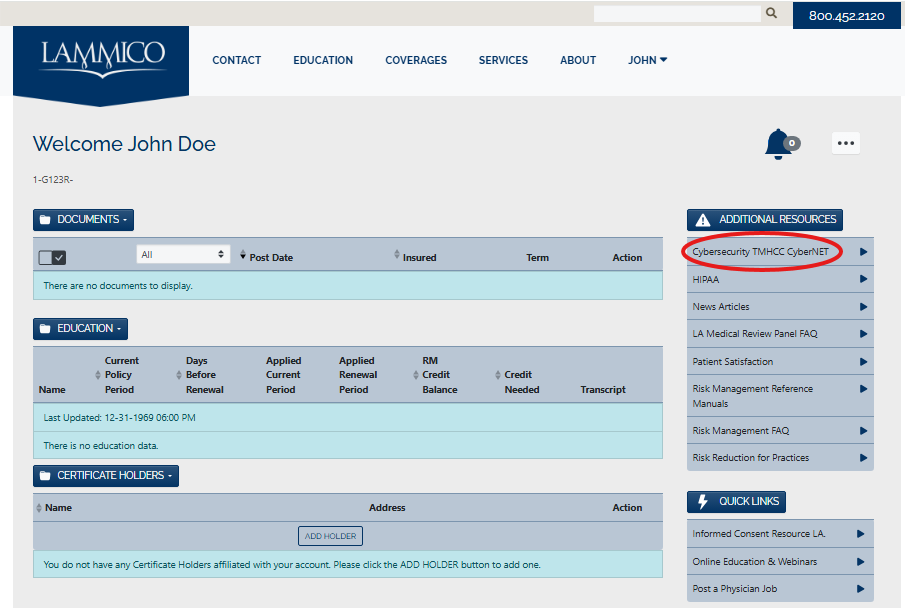Image resolution: width=905 pixels, height=608 pixels.
Task: Open the COVERAGES menu
Action: [x=416, y=60]
